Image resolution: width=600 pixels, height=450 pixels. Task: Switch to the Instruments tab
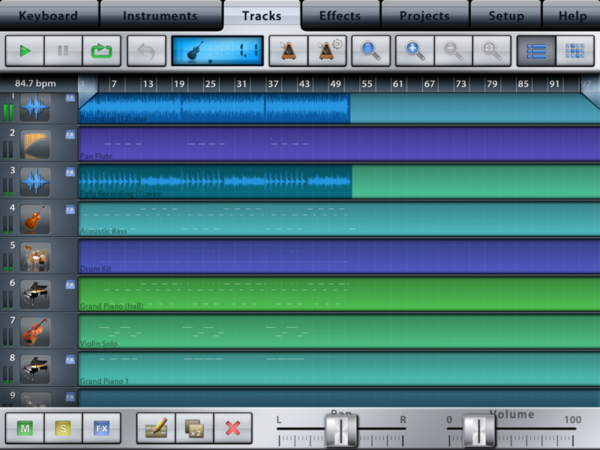point(159,16)
